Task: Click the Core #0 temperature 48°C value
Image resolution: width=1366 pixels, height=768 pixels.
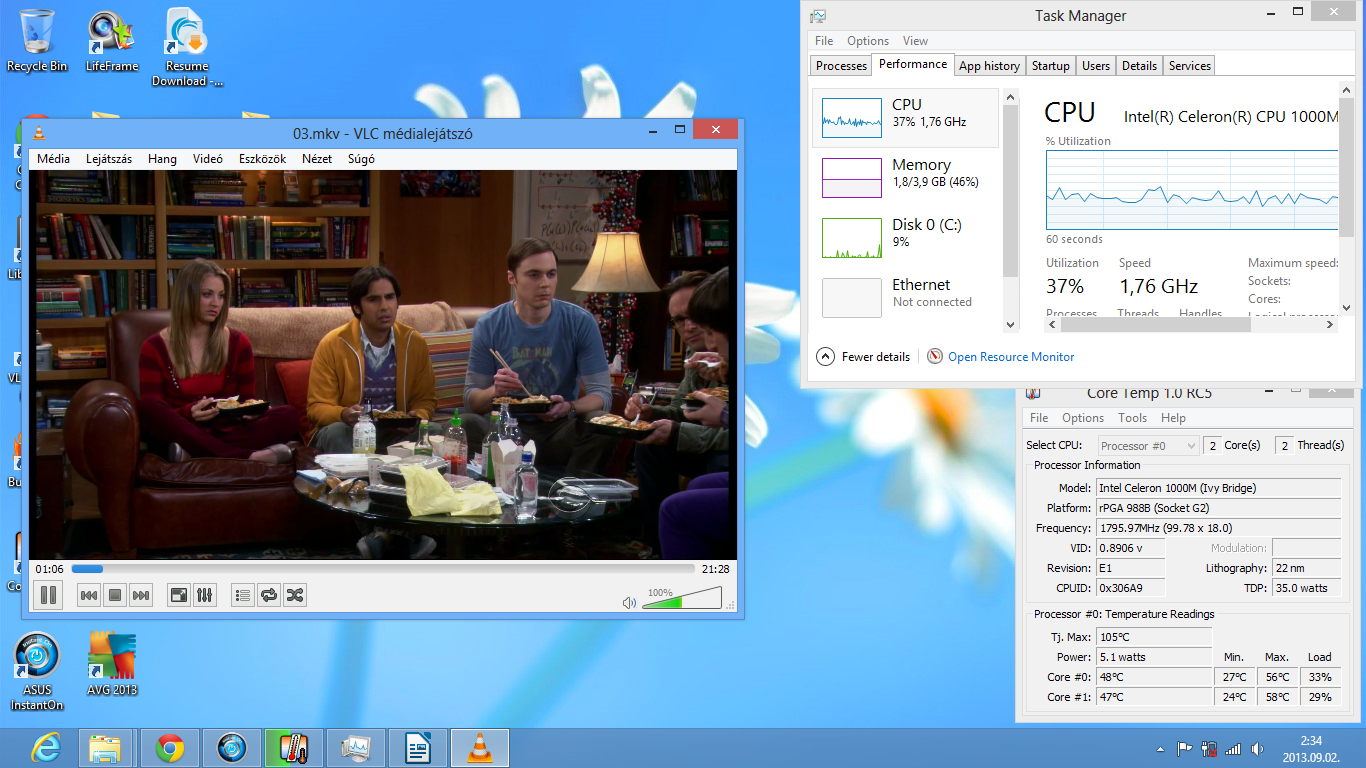Action: tap(1154, 677)
